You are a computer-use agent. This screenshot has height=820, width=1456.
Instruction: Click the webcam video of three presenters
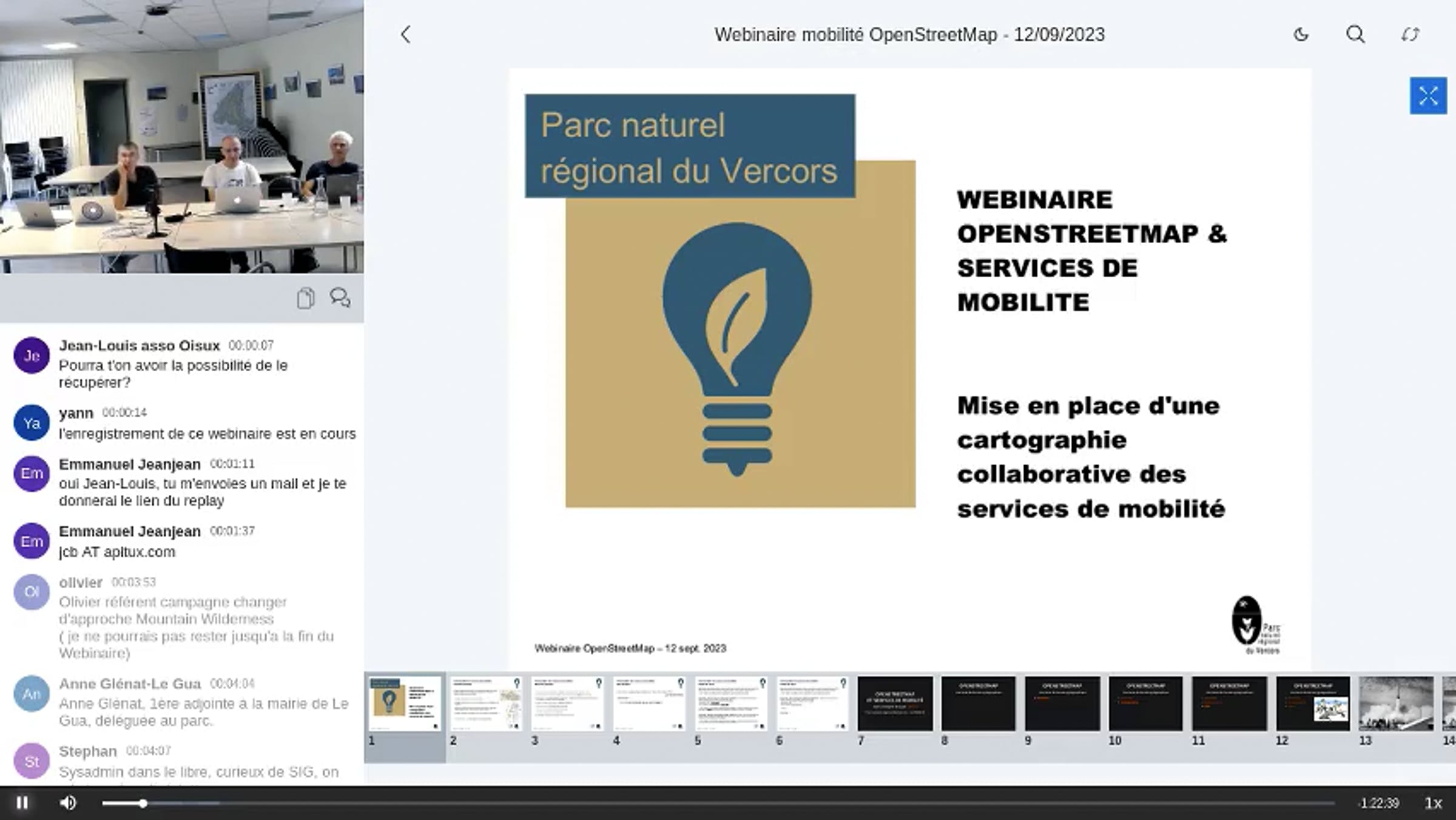(x=182, y=136)
